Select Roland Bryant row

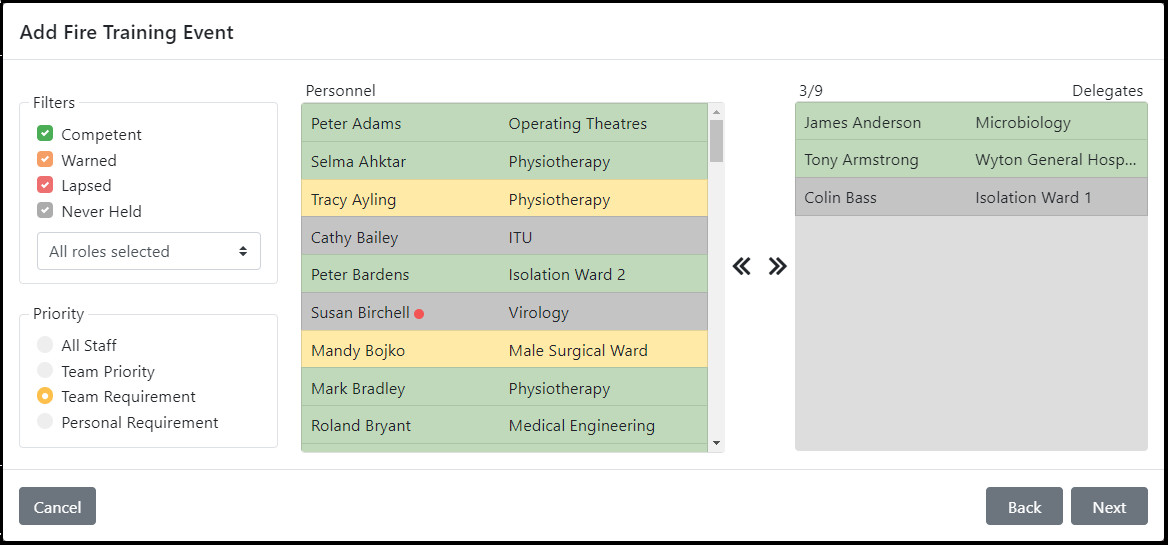(x=505, y=426)
